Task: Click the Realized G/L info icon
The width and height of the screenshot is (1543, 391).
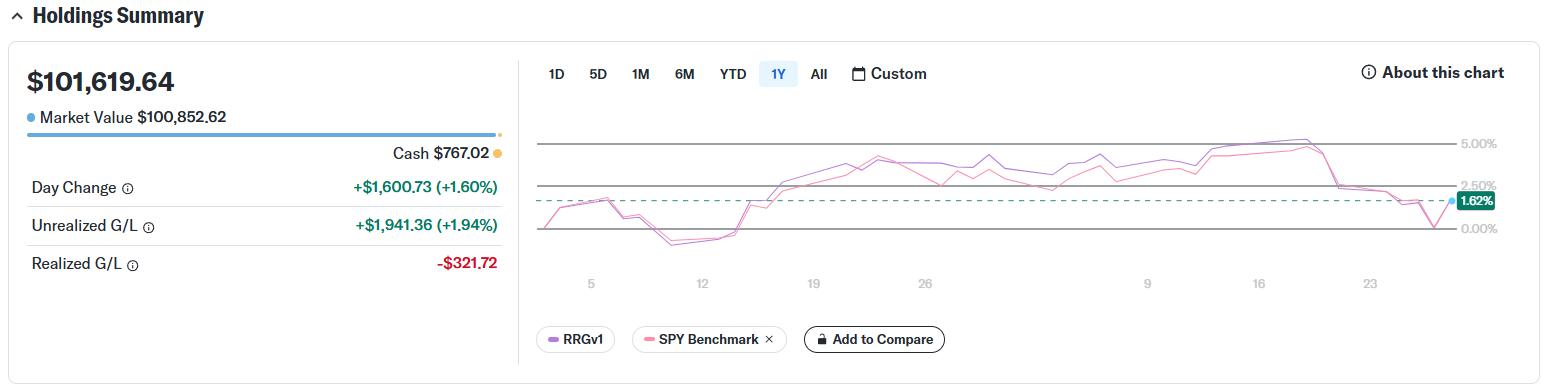Action: pos(133,265)
